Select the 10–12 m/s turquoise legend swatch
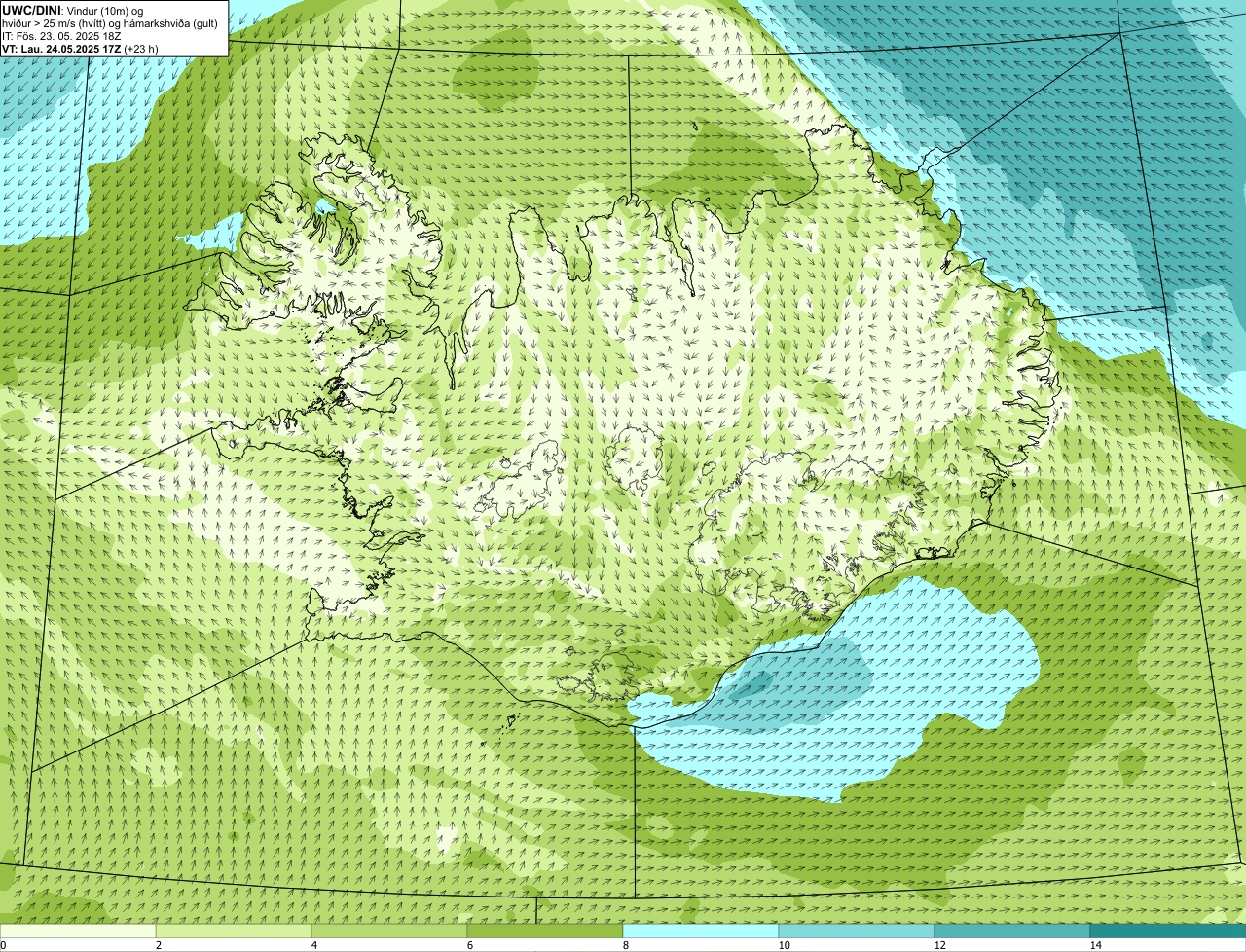1246x952 pixels. coord(857,931)
